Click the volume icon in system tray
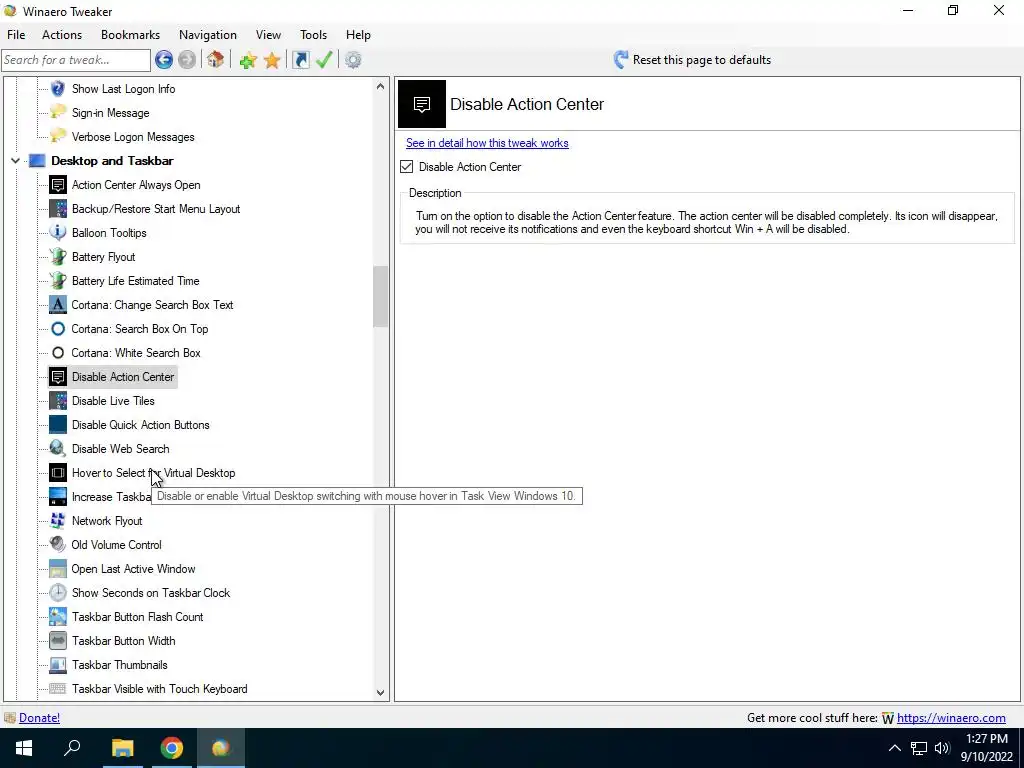1024x768 pixels. click(942, 748)
